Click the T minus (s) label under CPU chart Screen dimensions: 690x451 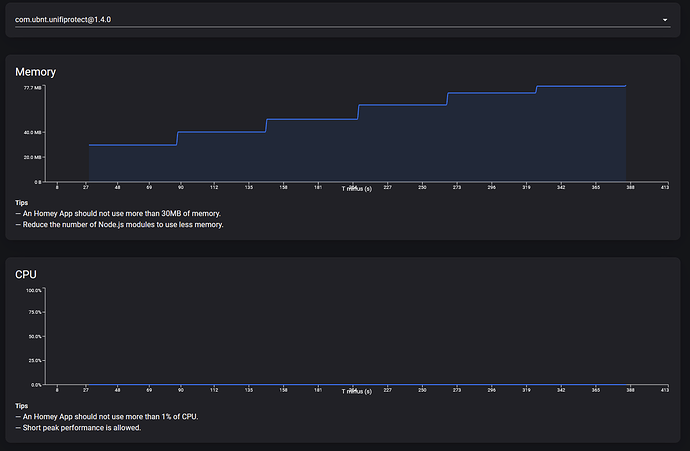(357, 392)
